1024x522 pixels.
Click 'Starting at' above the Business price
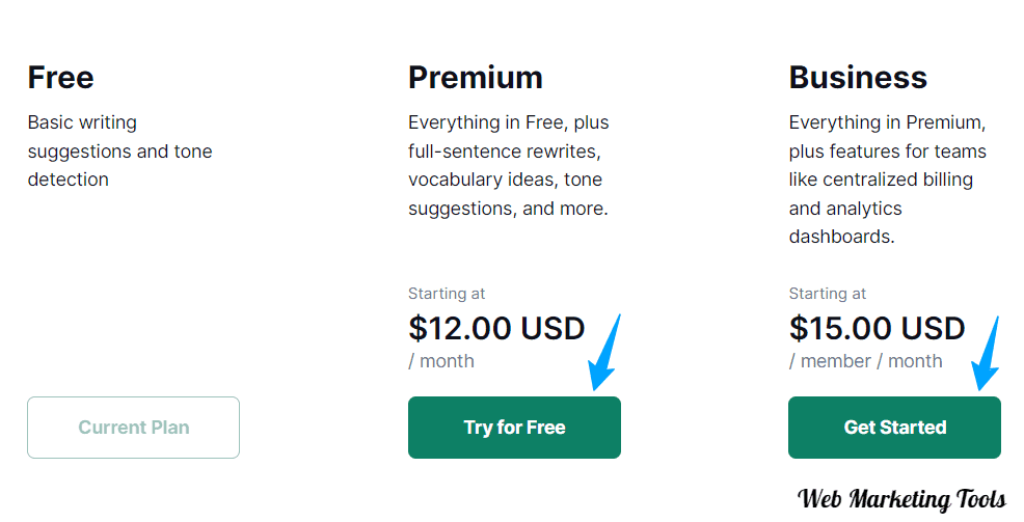coord(827,293)
